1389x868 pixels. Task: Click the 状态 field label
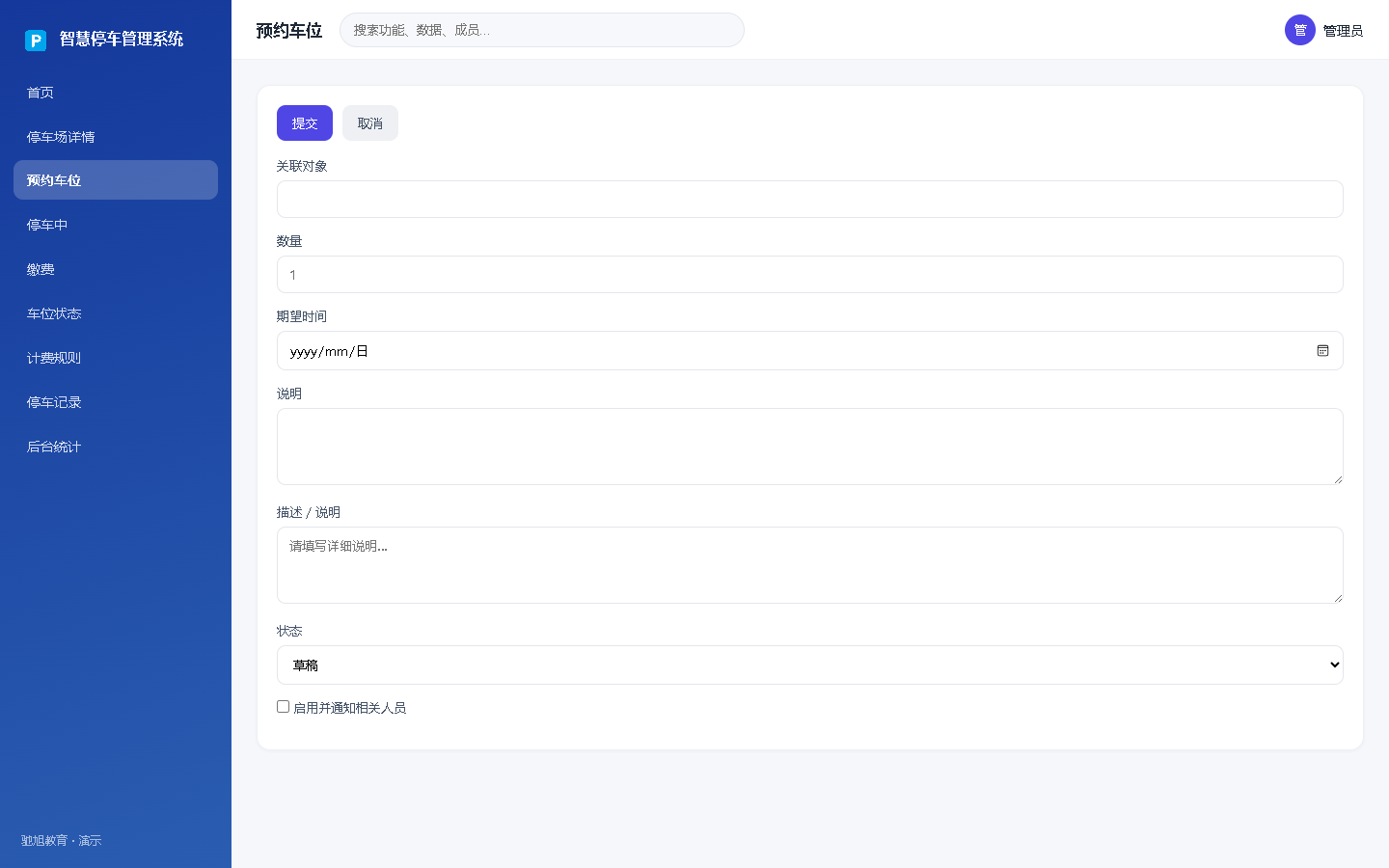pos(289,631)
